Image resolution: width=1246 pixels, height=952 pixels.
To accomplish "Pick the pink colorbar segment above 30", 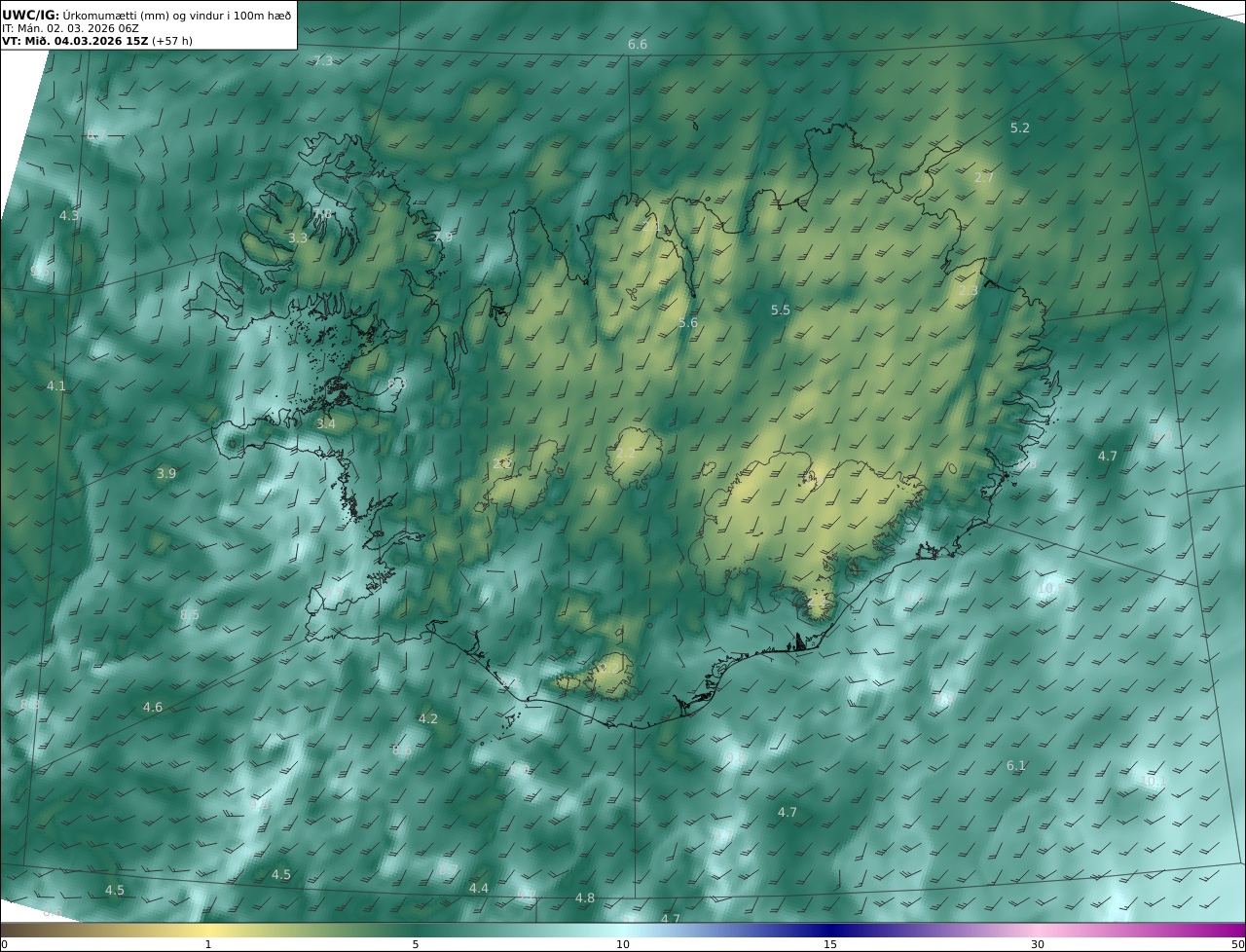I will tap(1038, 930).
